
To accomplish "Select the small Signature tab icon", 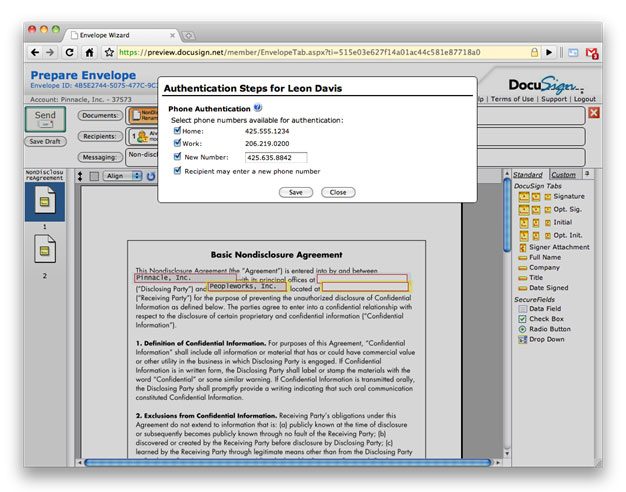I will [548, 197].
